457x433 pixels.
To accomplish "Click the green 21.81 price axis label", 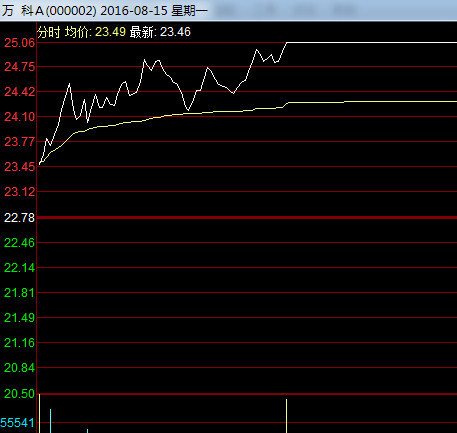I will pos(19,293).
